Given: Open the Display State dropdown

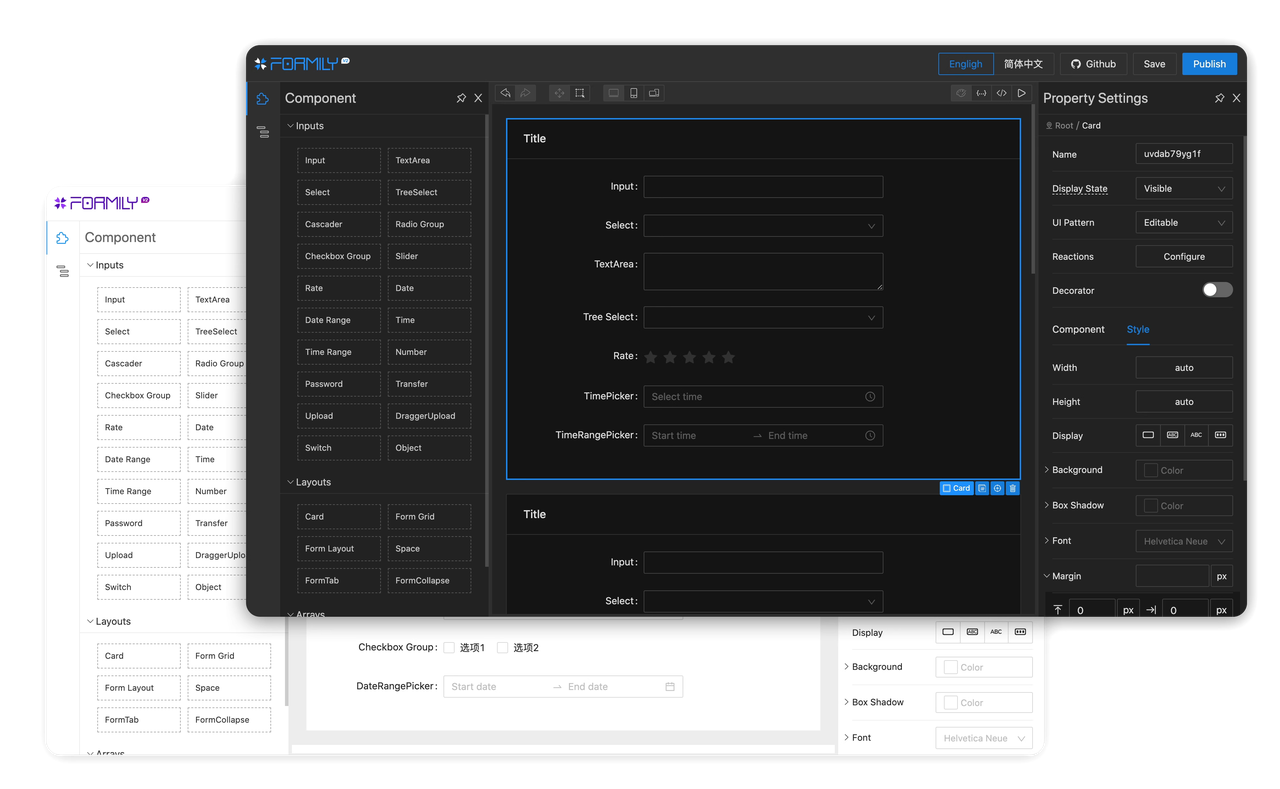Looking at the screenshot, I should pyautogui.click(x=1184, y=188).
